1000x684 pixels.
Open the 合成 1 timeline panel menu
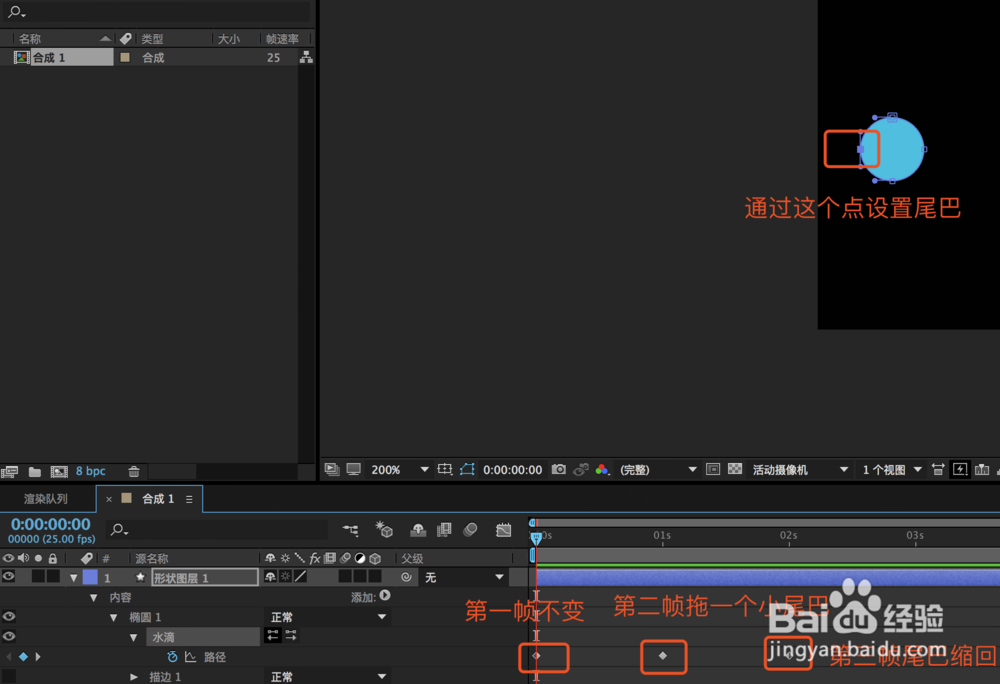pos(189,499)
